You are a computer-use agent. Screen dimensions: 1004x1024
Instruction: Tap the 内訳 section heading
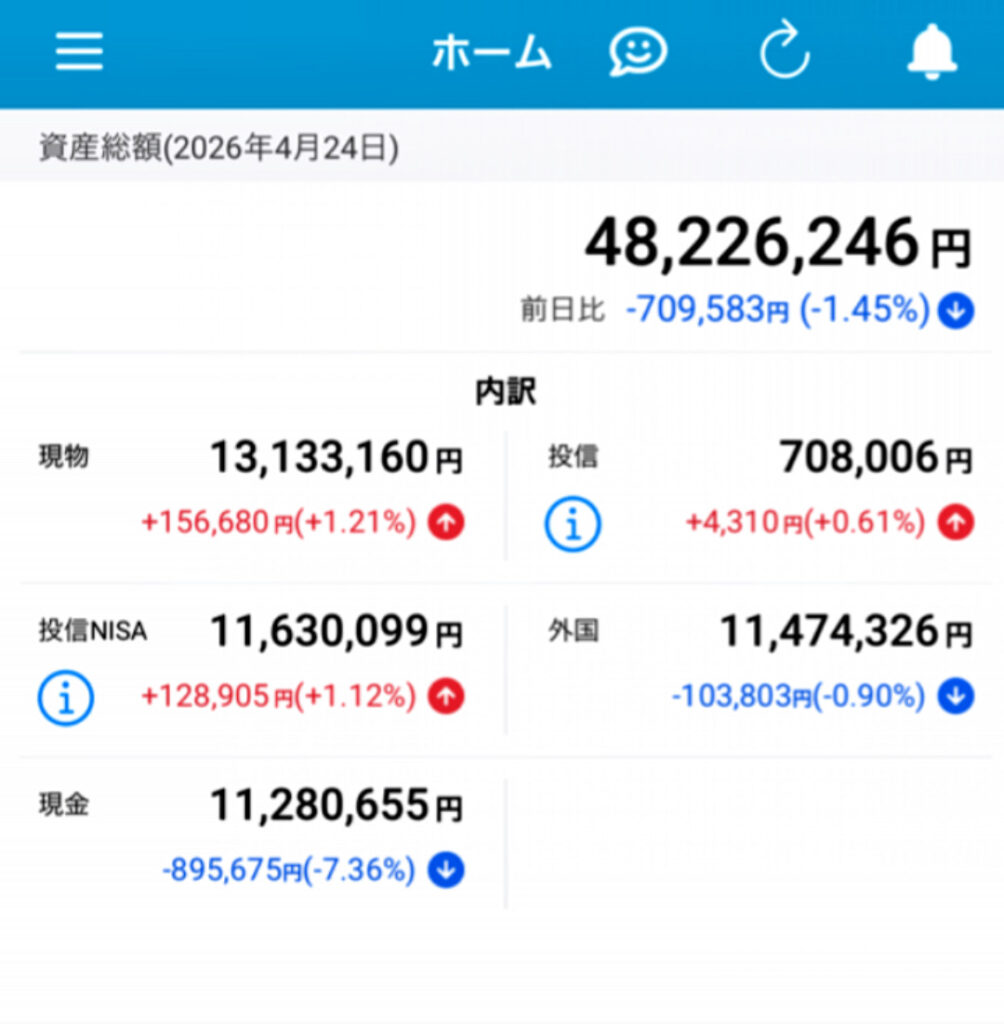click(505, 393)
